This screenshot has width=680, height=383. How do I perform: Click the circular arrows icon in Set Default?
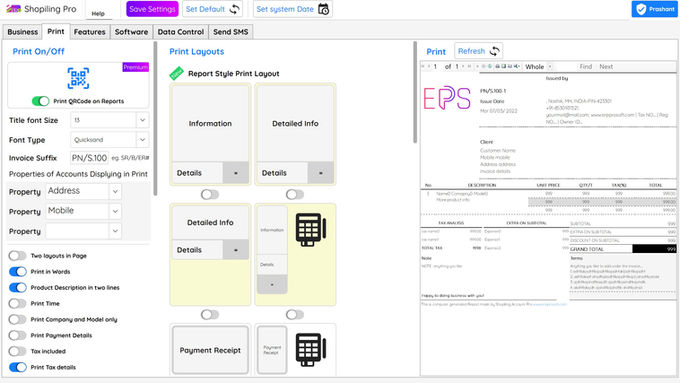click(x=234, y=9)
